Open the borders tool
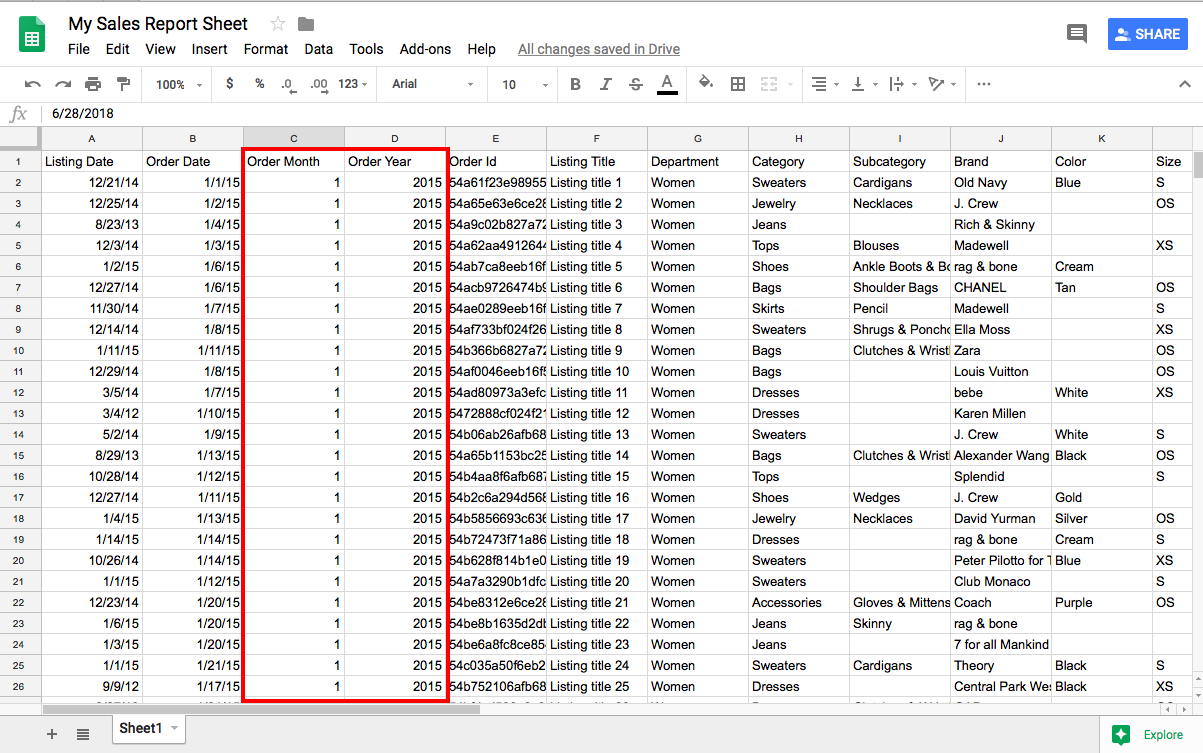 pyautogui.click(x=738, y=84)
